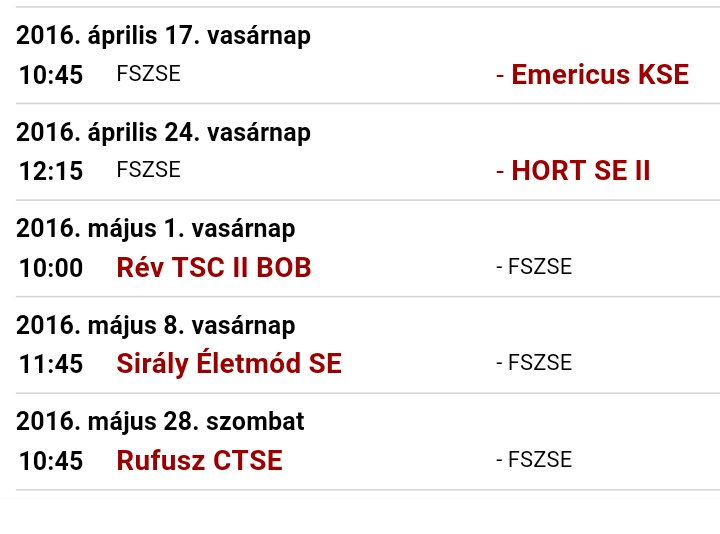Click the 10:45 time on the Emericus KSE row

(51, 75)
